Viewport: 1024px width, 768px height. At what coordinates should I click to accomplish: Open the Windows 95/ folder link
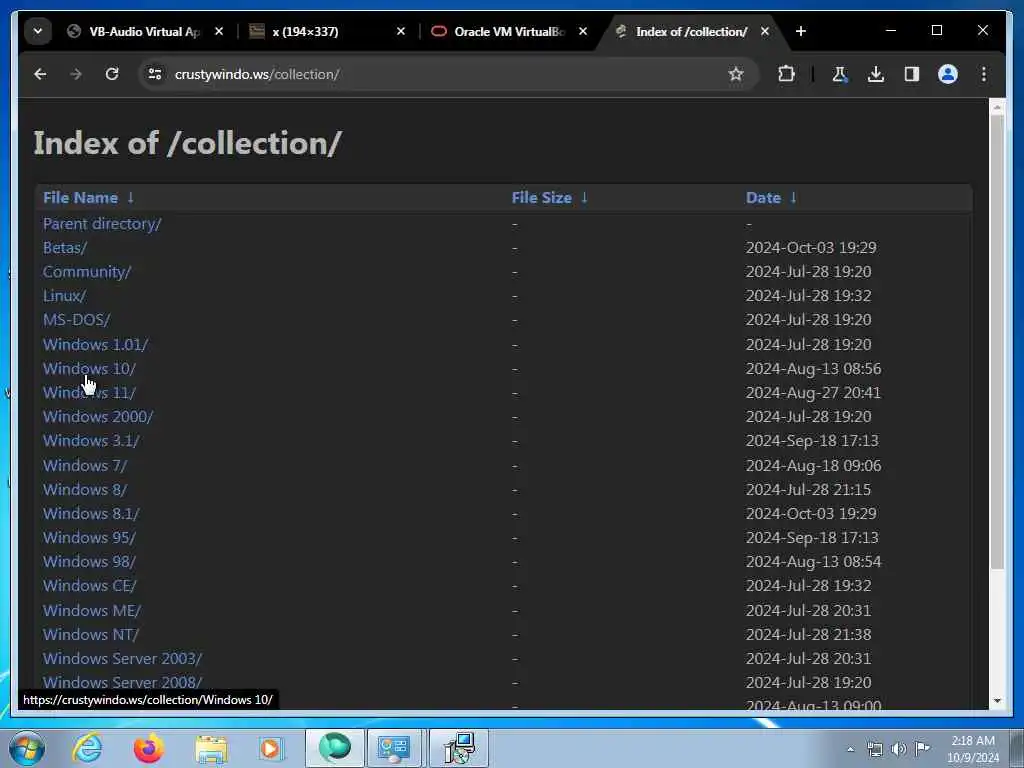(x=89, y=537)
